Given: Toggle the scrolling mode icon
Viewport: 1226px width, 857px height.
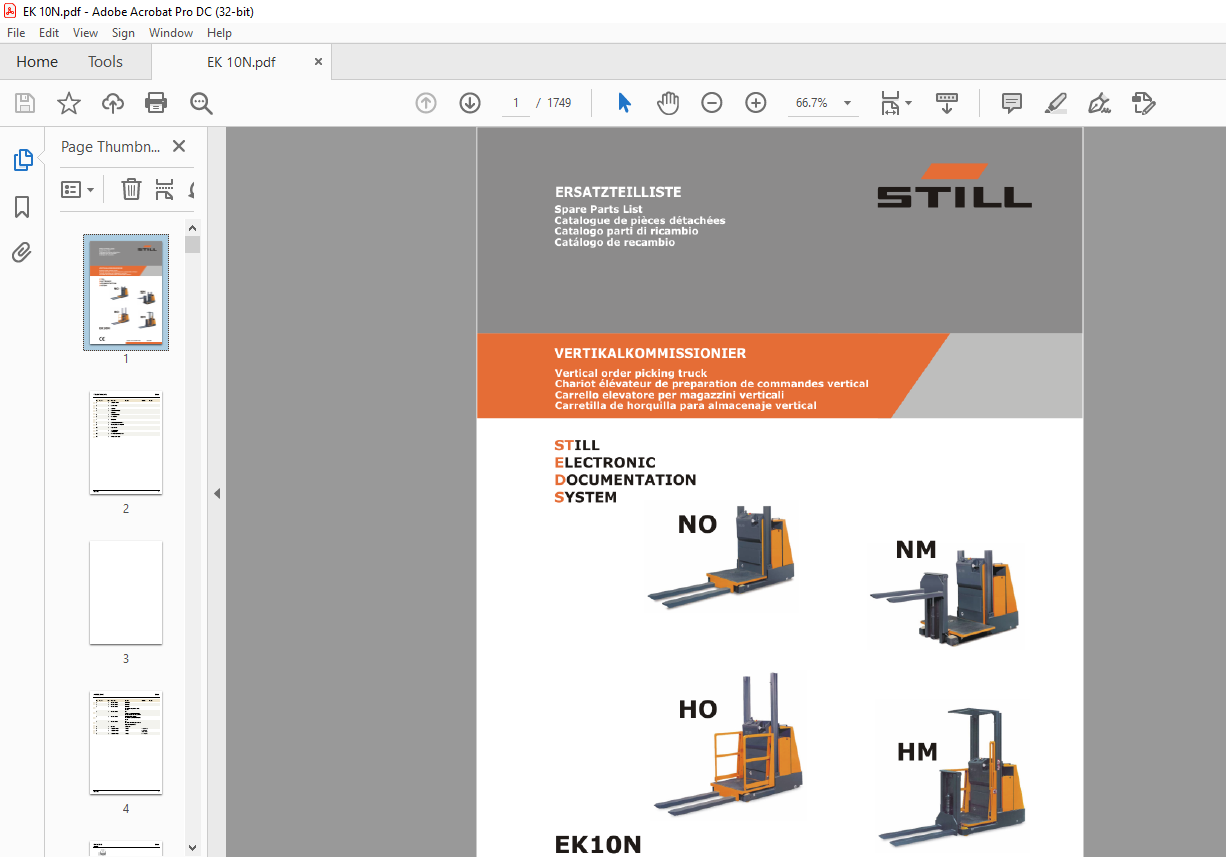Looking at the screenshot, I should coord(946,103).
